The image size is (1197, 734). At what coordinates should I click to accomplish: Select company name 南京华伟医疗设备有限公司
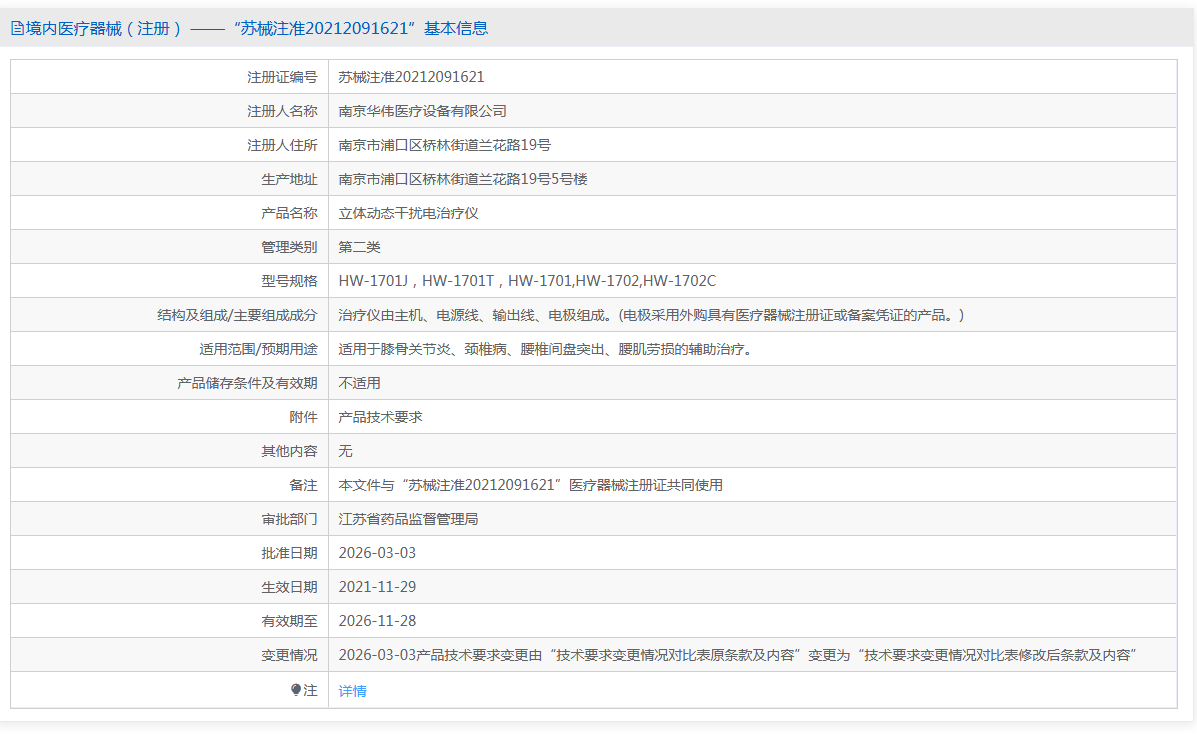[x=423, y=112]
